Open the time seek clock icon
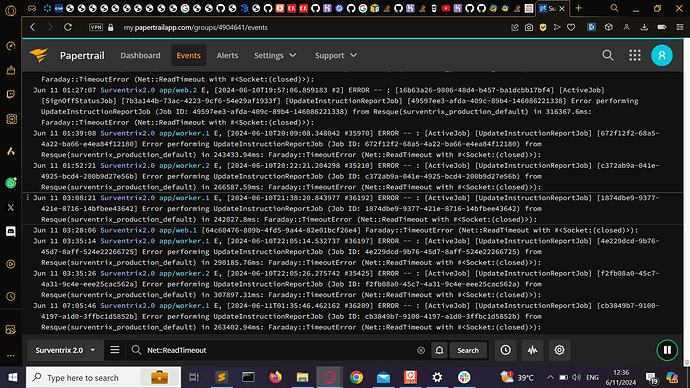This screenshot has width=690, height=388. (x=506, y=350)
